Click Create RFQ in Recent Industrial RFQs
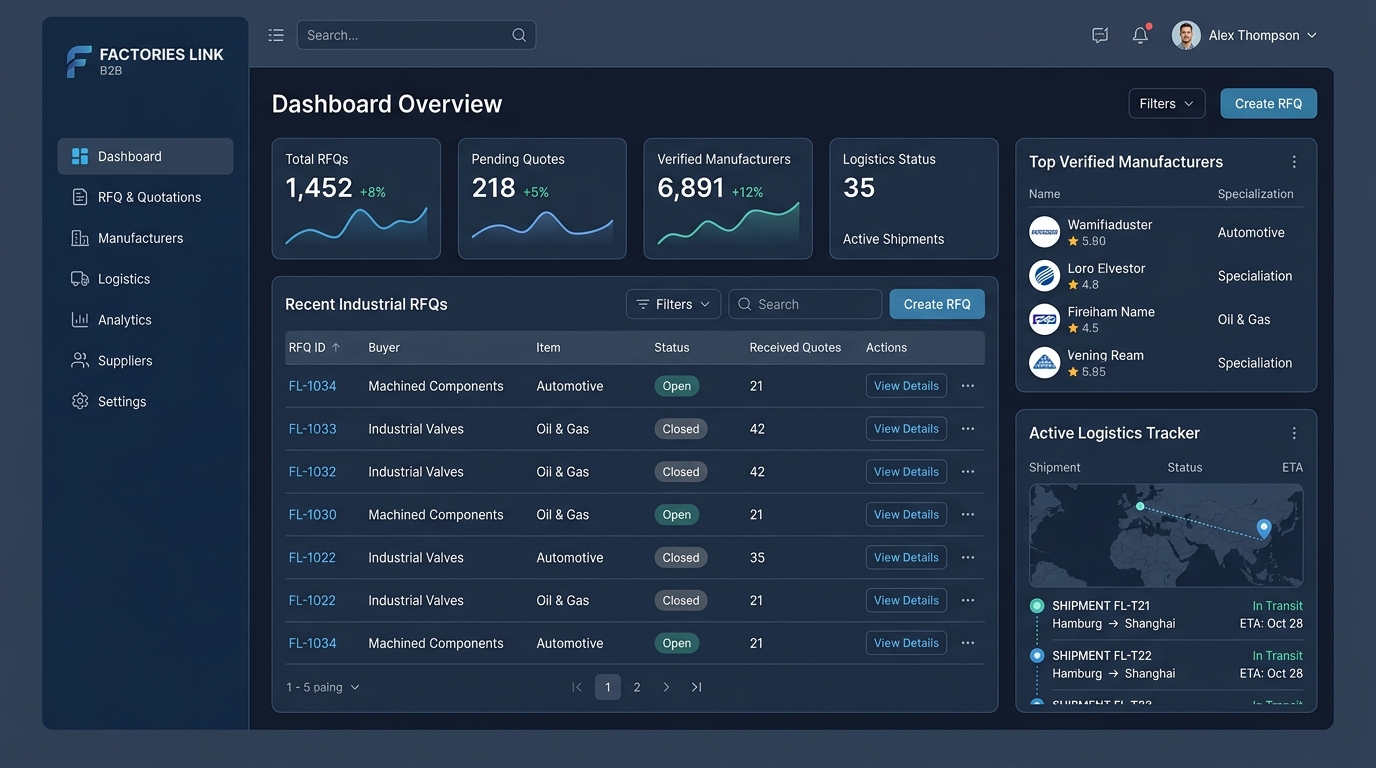This screenshot has width=1376, height=768. [x=937, y=304]
